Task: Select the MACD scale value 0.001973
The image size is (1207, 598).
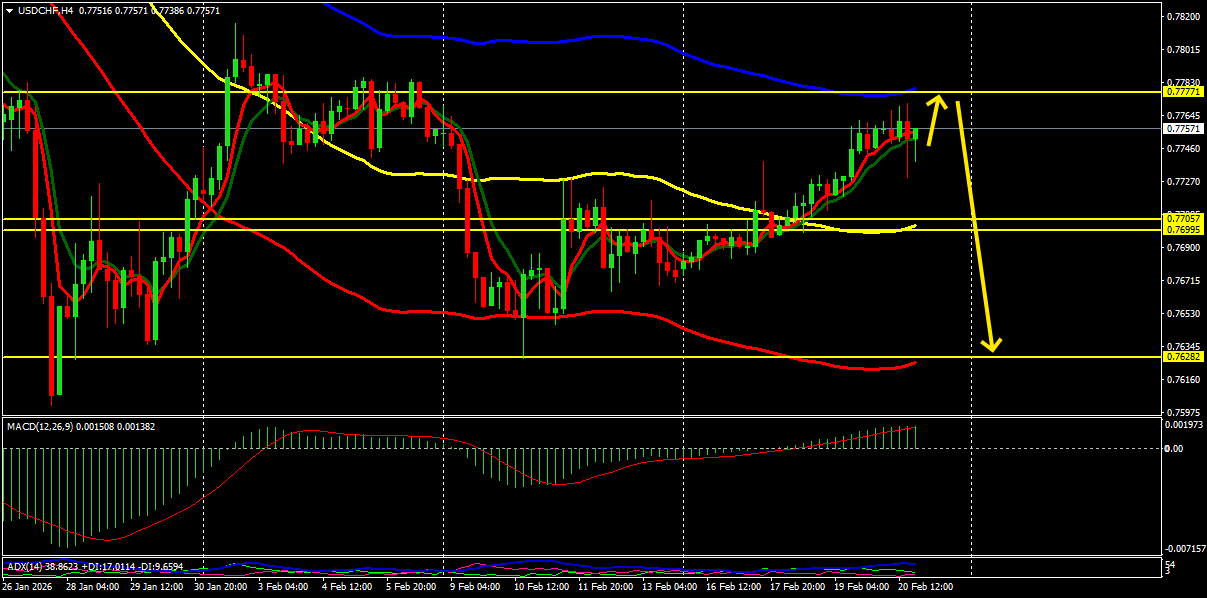Action: [x=1183, y=426]
